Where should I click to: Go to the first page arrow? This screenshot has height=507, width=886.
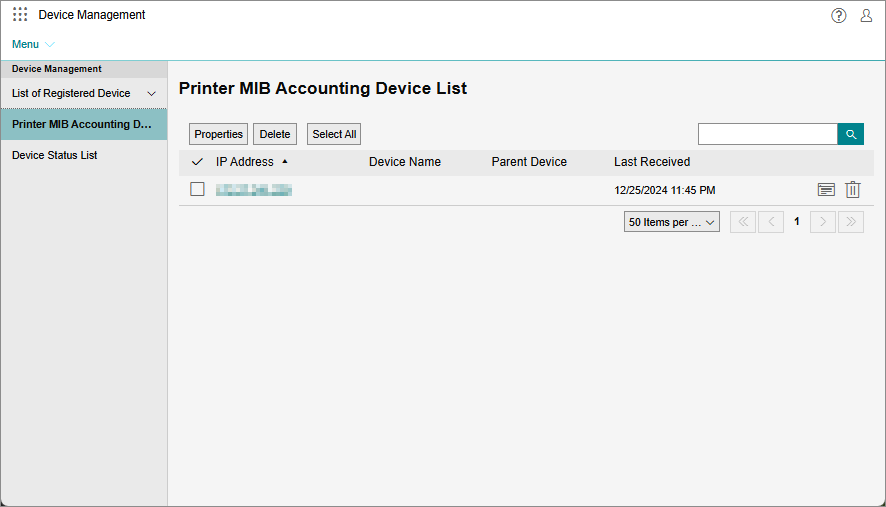pyautogui.click(x=743, y=222)
